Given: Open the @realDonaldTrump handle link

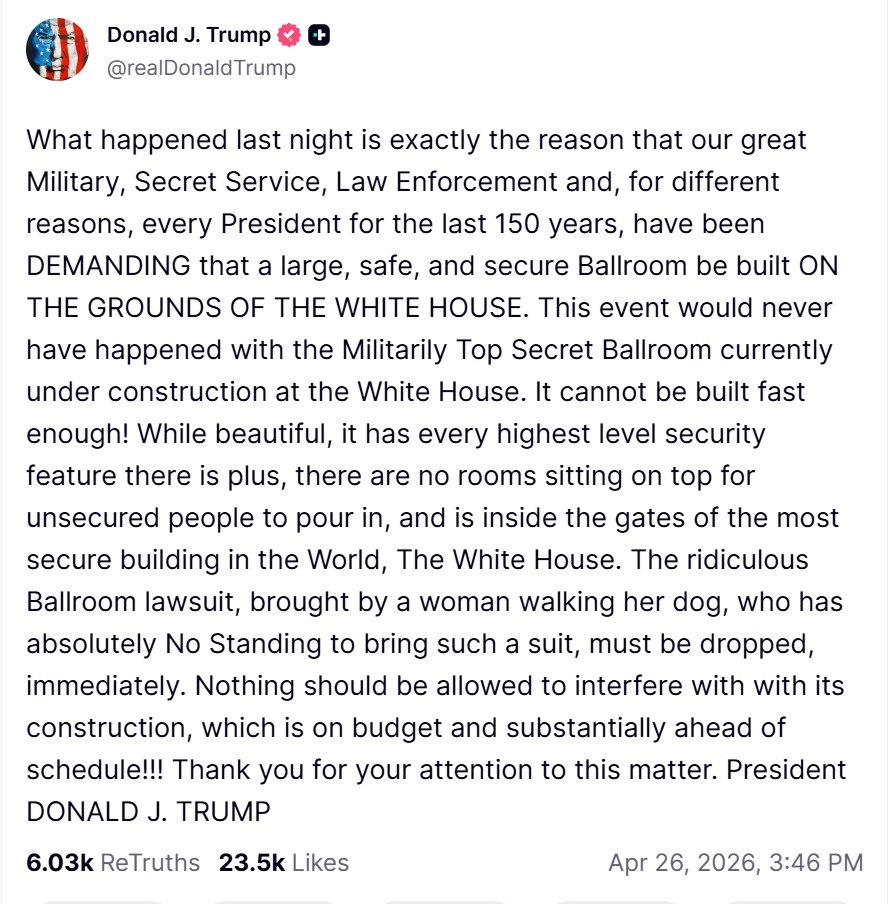Looking at the screenshot, I should [201, 68].
